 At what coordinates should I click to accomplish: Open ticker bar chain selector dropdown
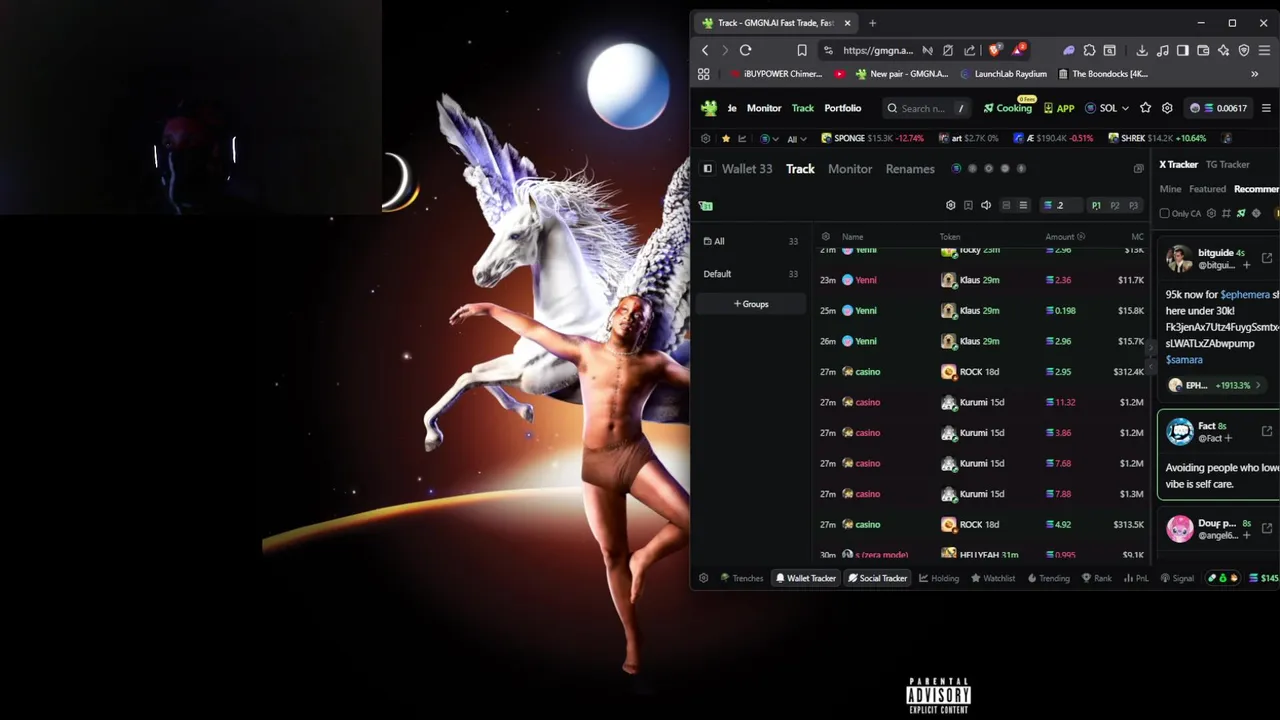pyautogui.click(x=769, y=138)
